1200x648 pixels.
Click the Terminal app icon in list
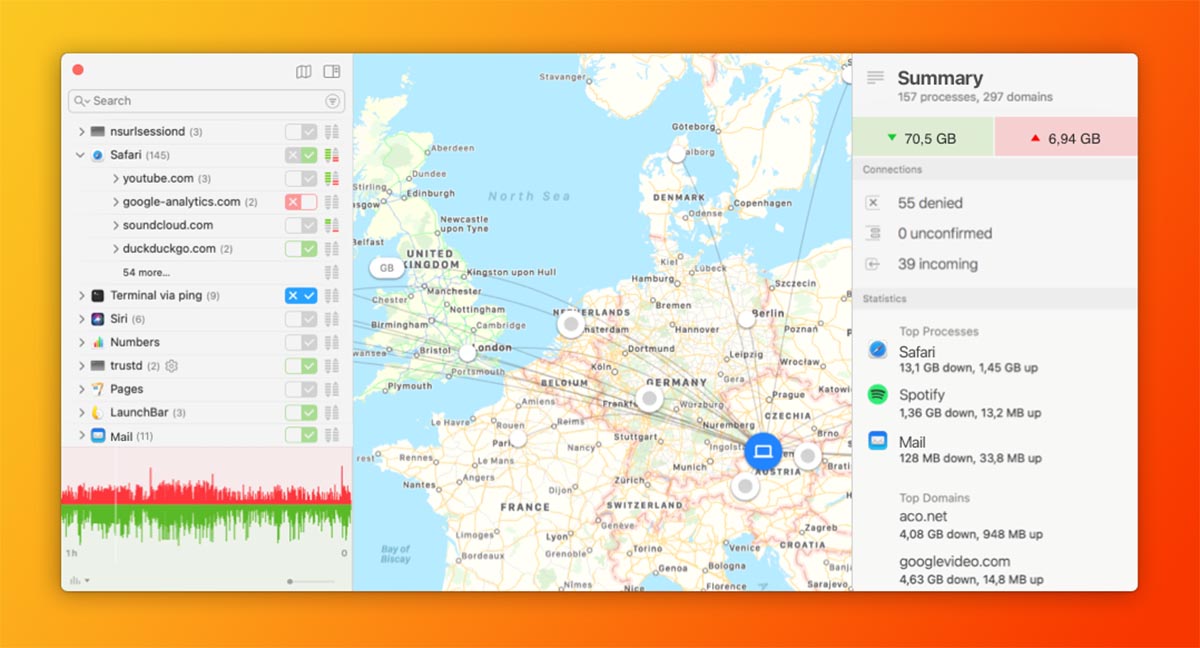click(x=97, y=296)
